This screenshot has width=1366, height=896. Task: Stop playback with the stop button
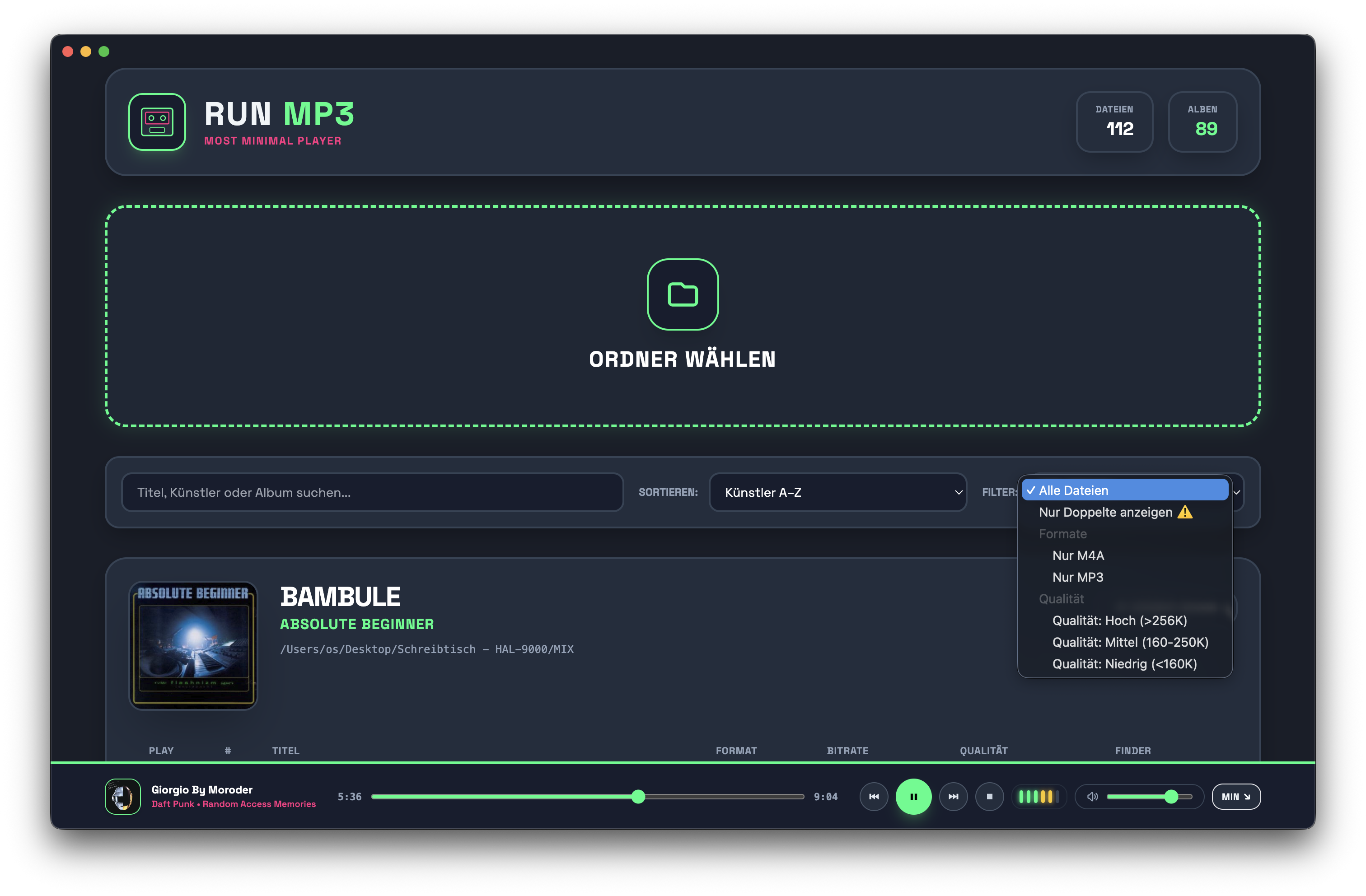click(x=989, y=796)
